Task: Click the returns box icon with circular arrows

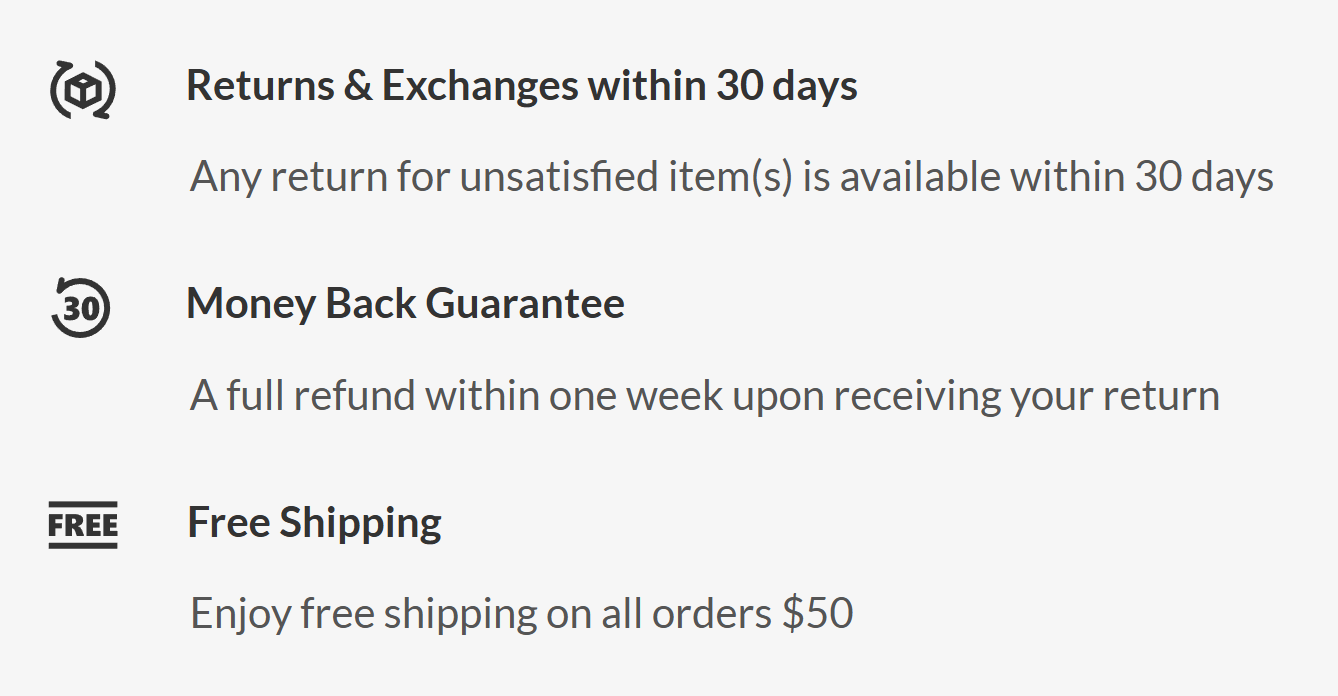Action: coord(83,90)
